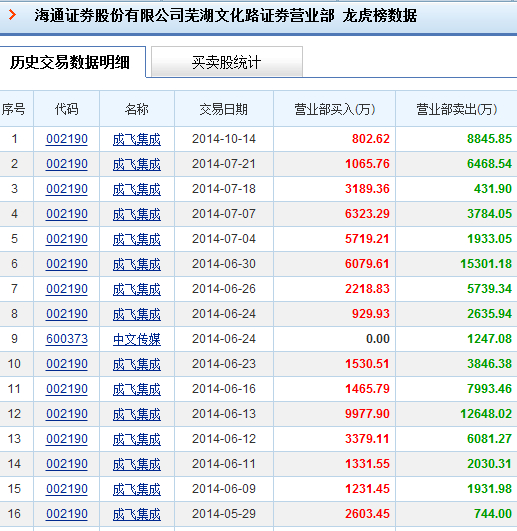
Task: Click the orange arrow icon beside the title
Action: click(13, 15)
